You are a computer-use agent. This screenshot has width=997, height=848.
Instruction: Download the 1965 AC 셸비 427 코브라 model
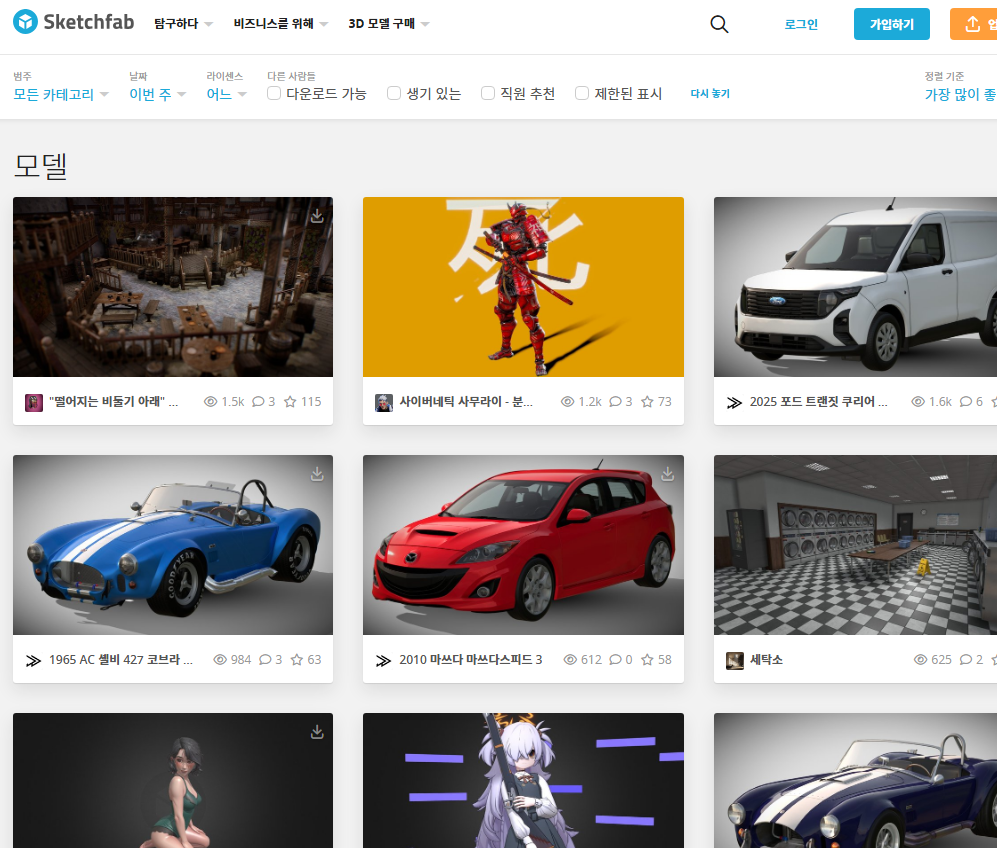[317, 473]
